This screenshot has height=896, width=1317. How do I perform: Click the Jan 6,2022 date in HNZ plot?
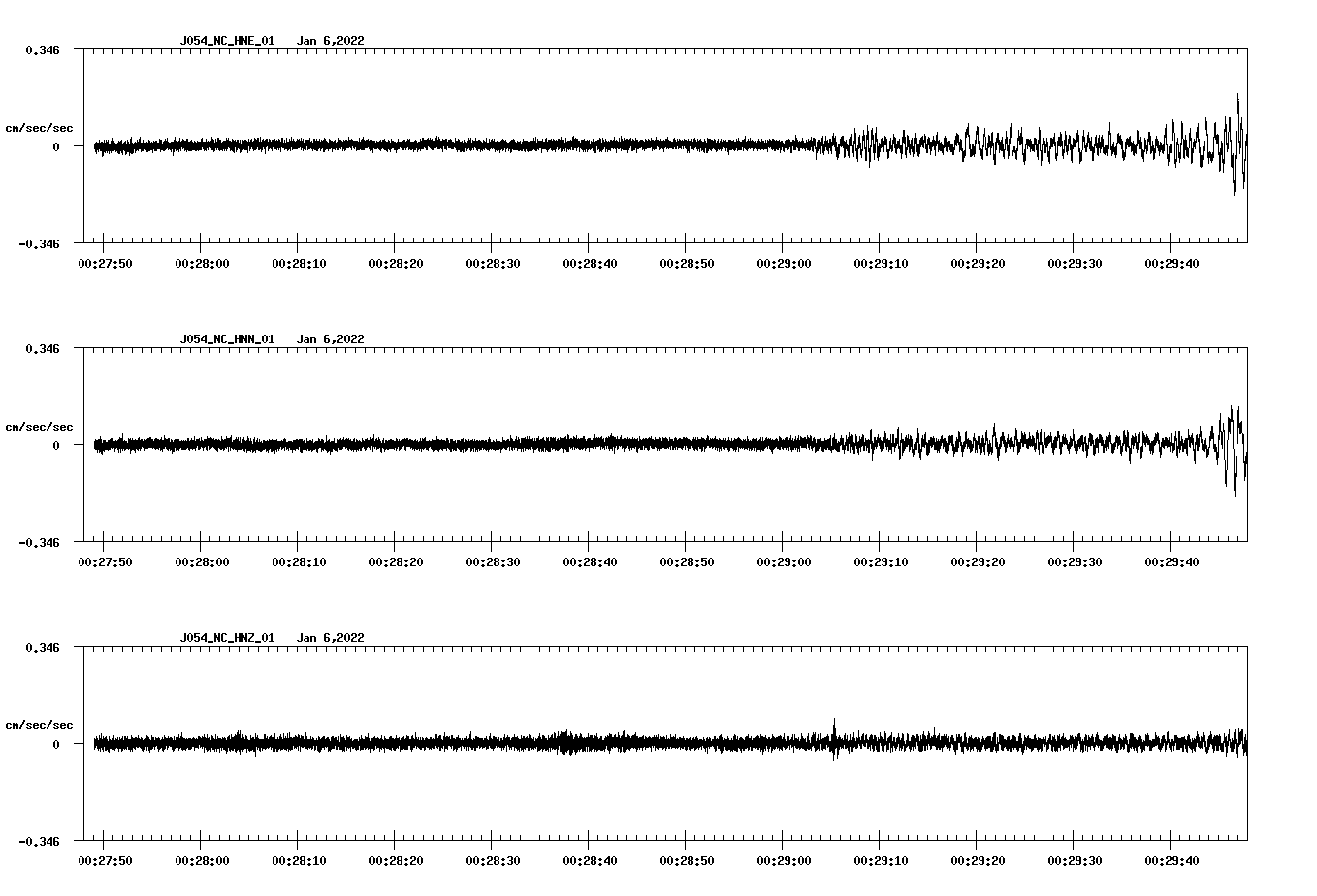pyautogui.click(x=331, y=638)
